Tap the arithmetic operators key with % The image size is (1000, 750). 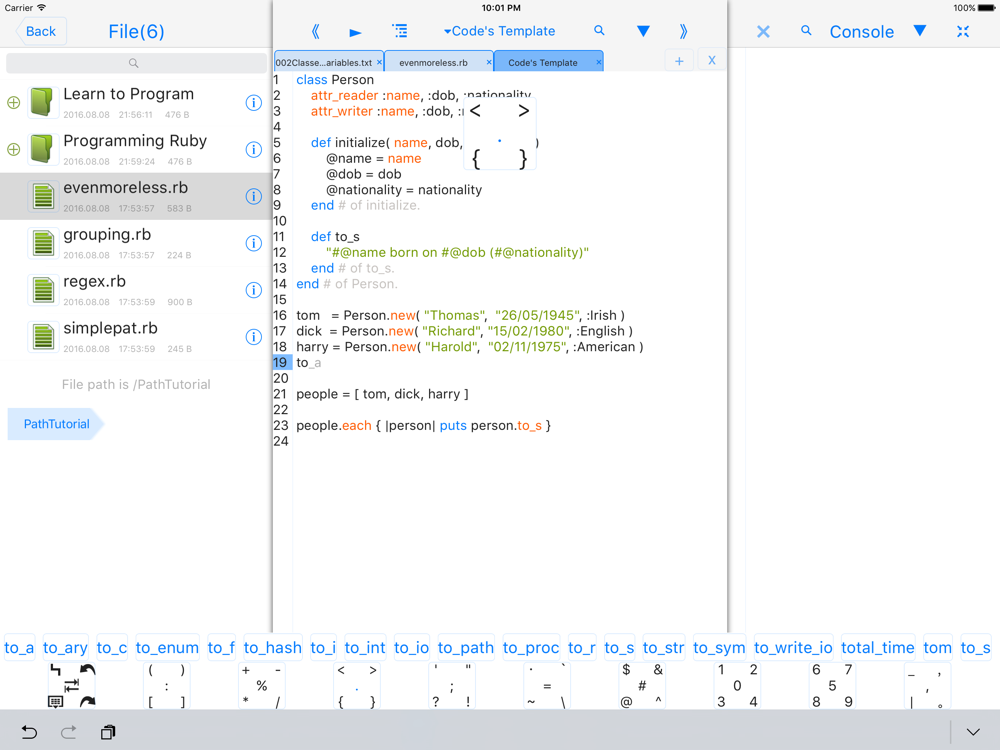coord(261,686)
